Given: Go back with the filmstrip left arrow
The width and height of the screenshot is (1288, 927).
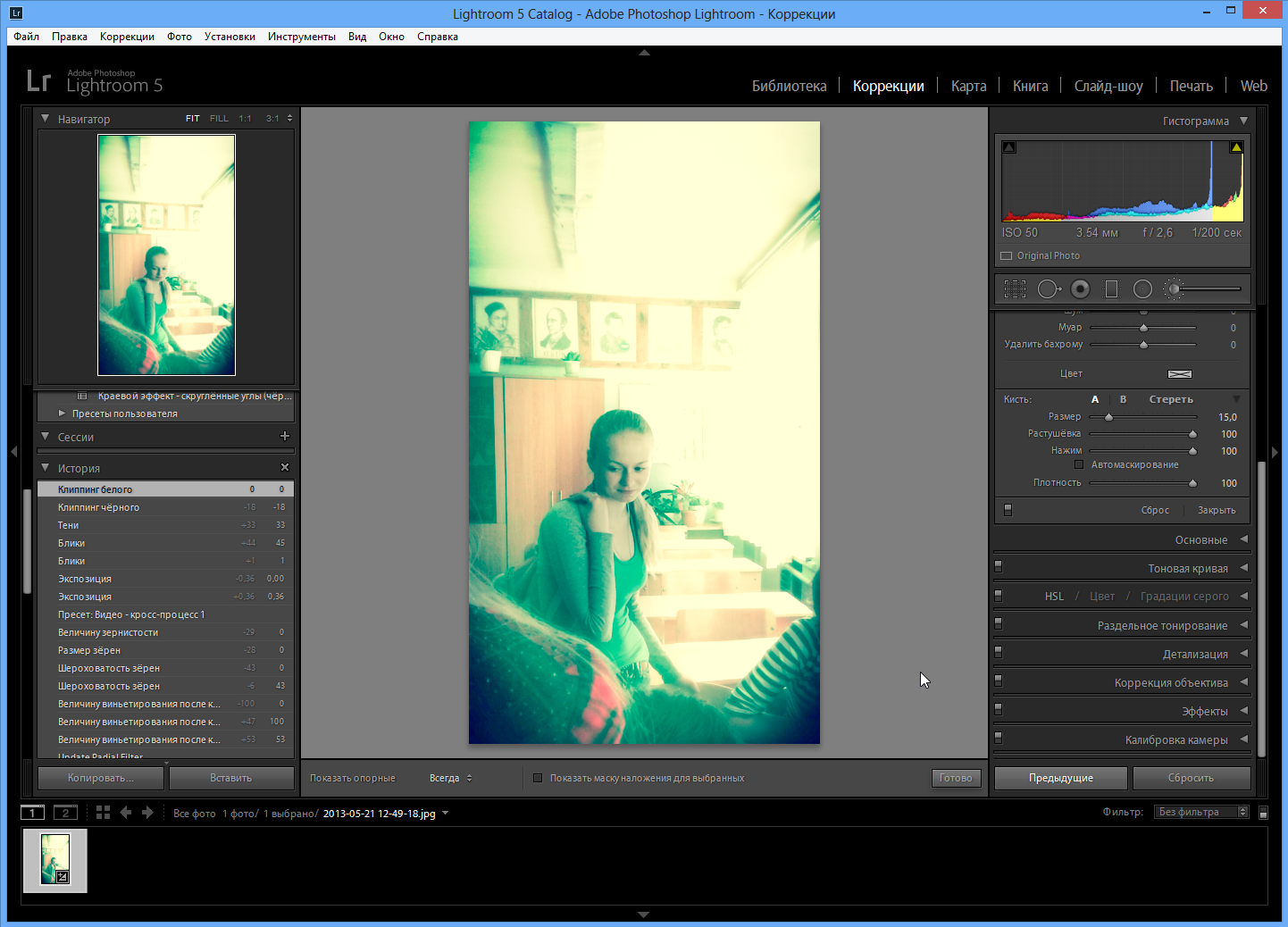Looking at the screenshot, I should [126, 813].
